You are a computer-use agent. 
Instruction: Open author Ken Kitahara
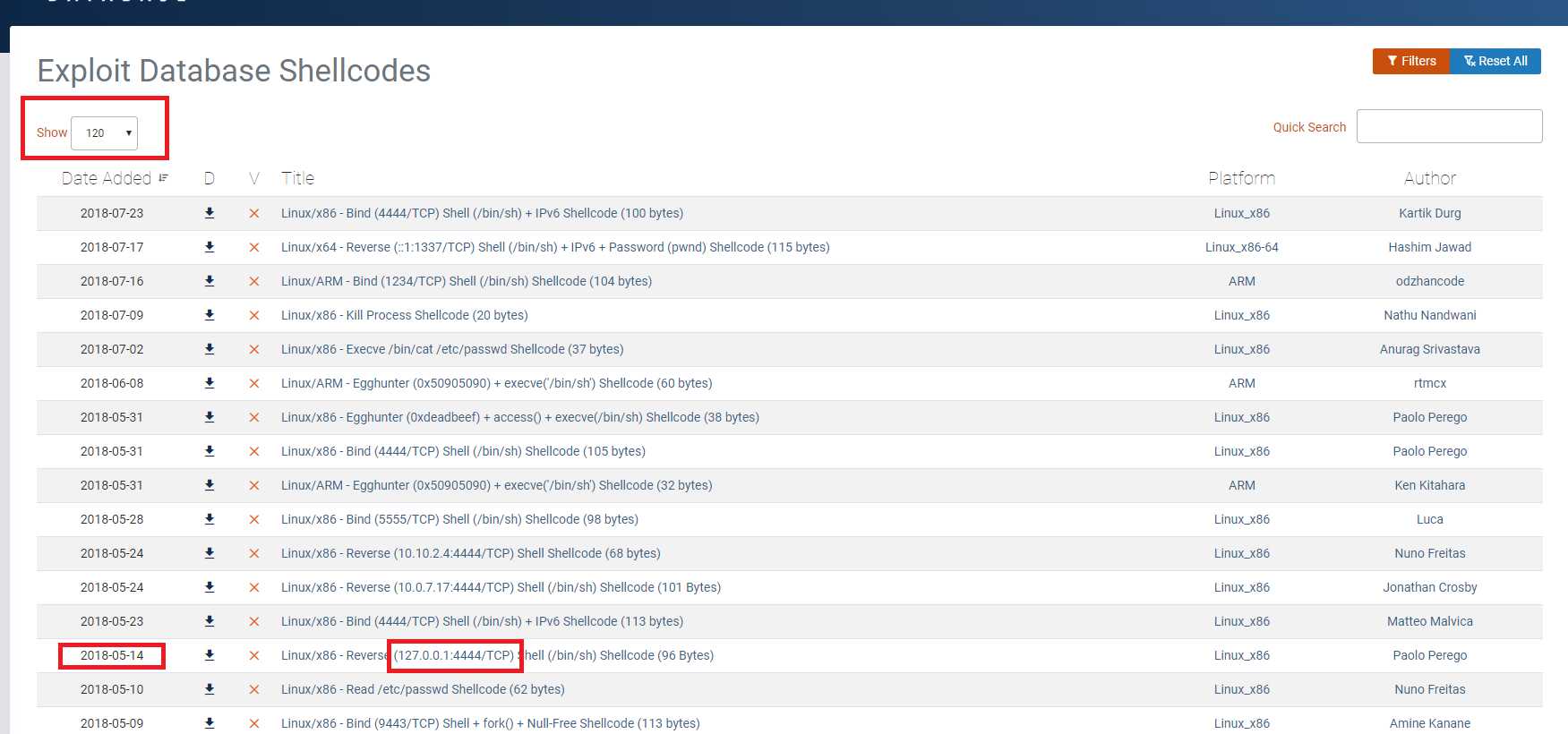click(1430, 485)
